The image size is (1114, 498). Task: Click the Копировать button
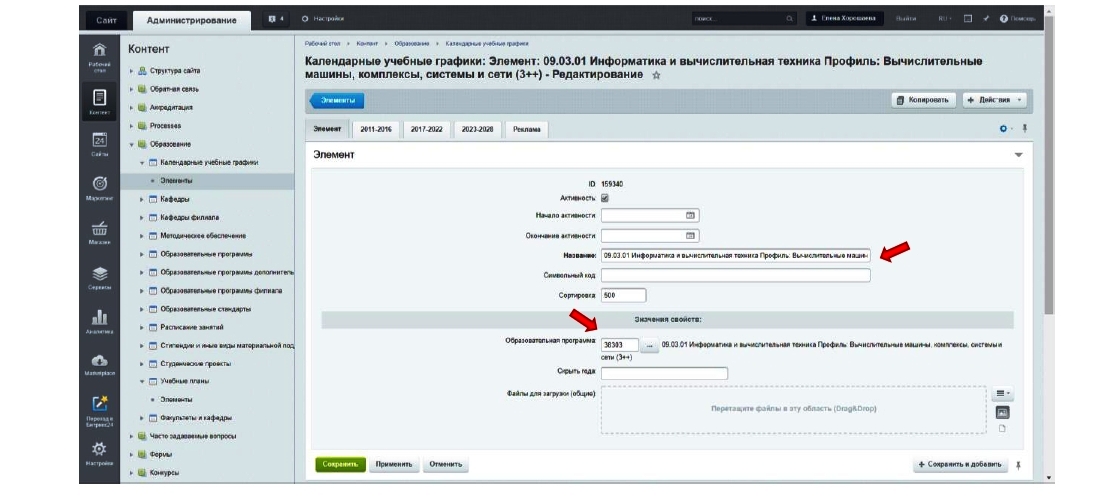coord(923,101)
